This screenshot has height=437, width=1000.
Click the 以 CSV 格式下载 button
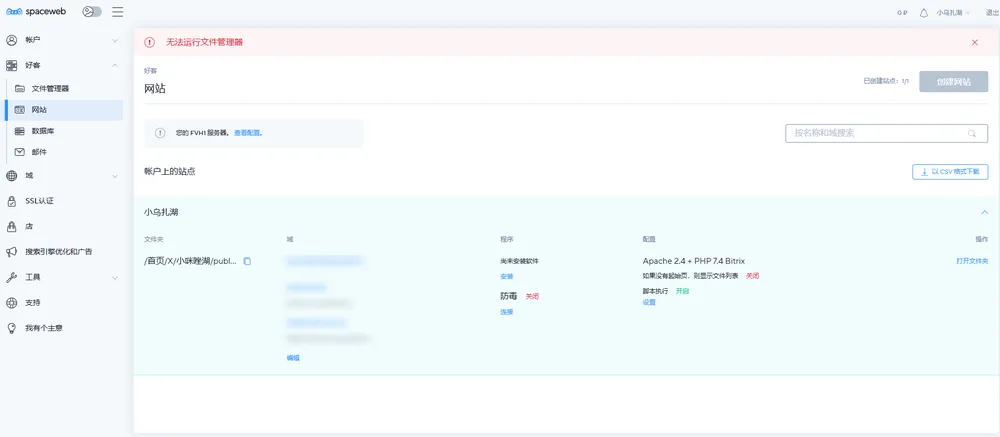click(950, 172)
